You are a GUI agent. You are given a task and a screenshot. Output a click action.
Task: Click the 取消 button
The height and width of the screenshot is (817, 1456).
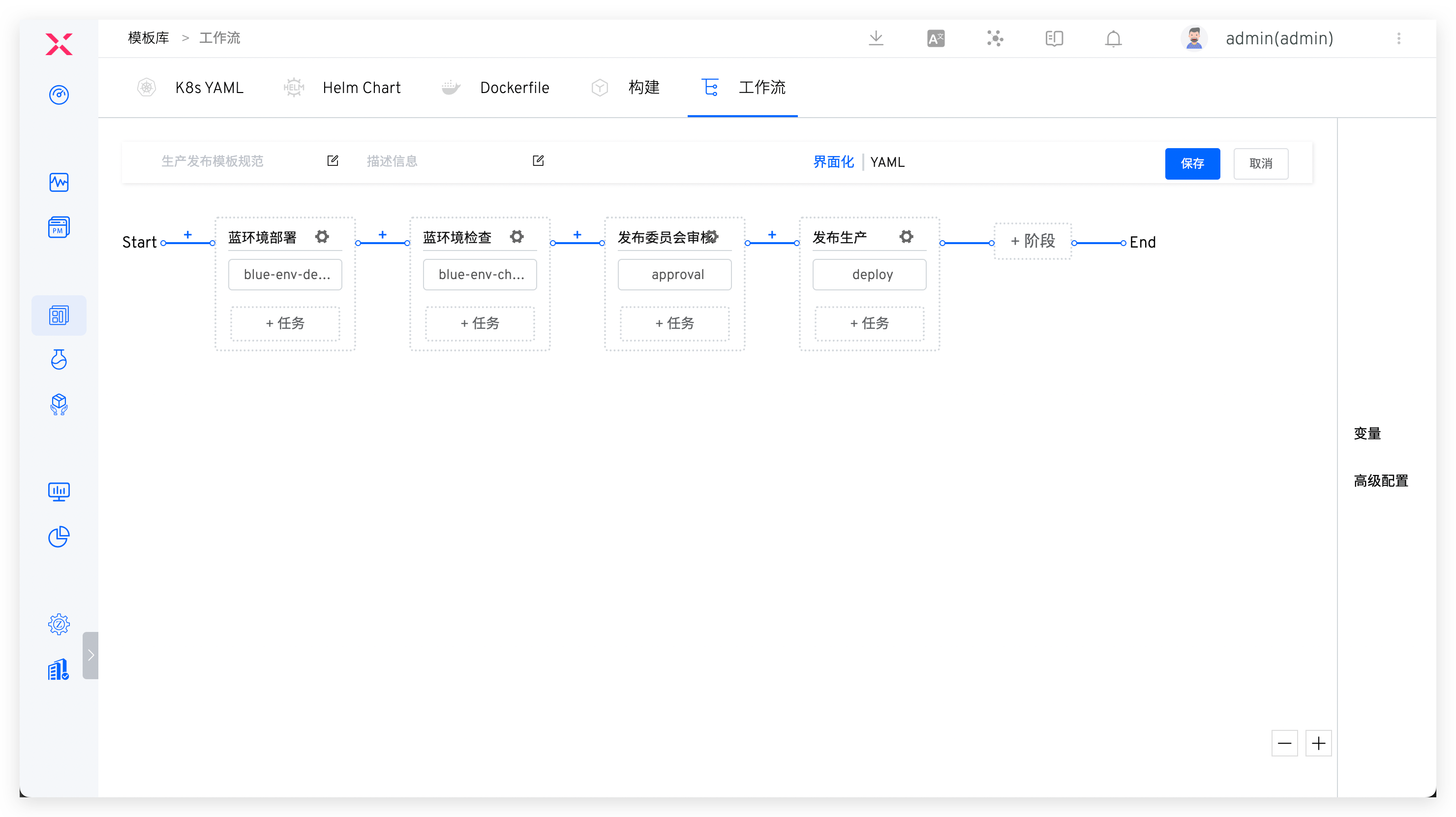[x=1260, y=163]
